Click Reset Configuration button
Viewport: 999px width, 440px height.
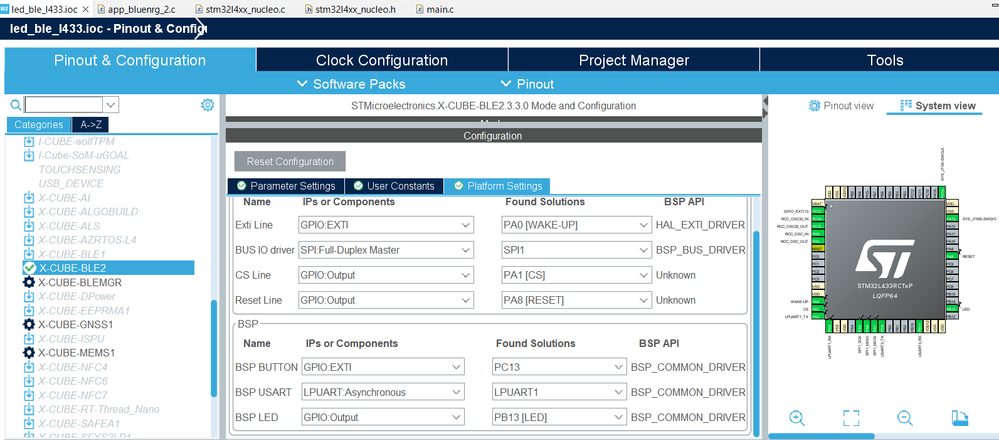click(290, 161)
